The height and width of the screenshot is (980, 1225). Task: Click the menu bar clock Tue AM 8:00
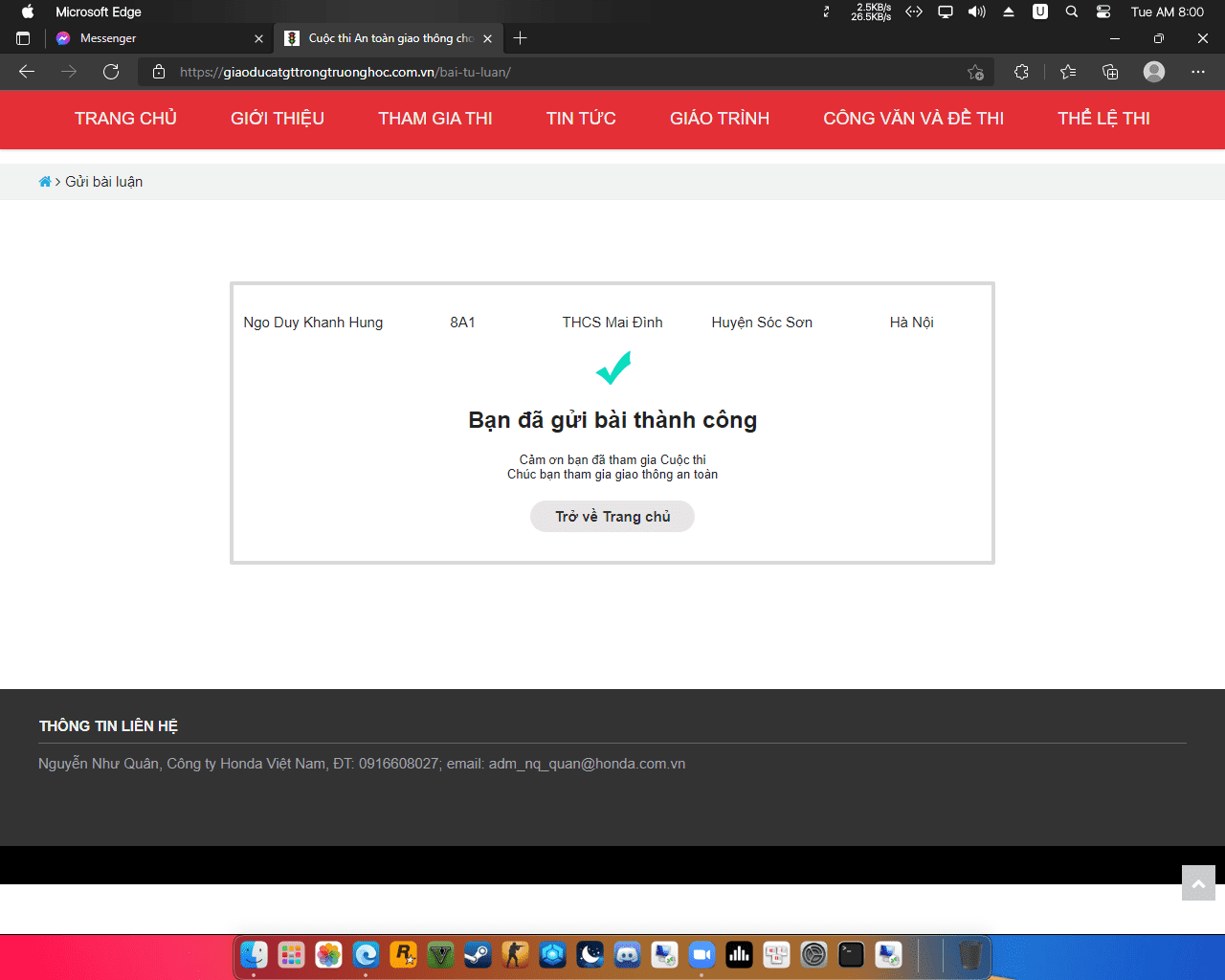(1168, 11)
